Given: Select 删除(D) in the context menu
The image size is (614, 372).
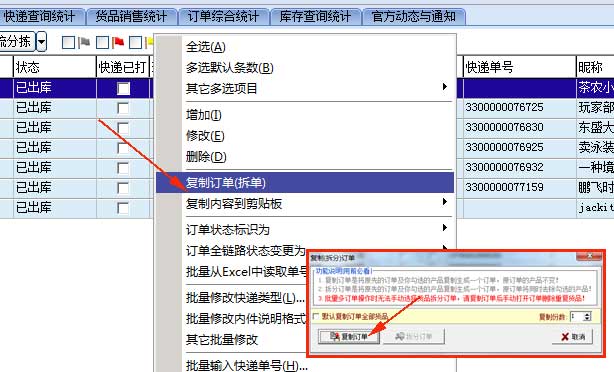Looking at the screenshot, I should click(305, 157).
